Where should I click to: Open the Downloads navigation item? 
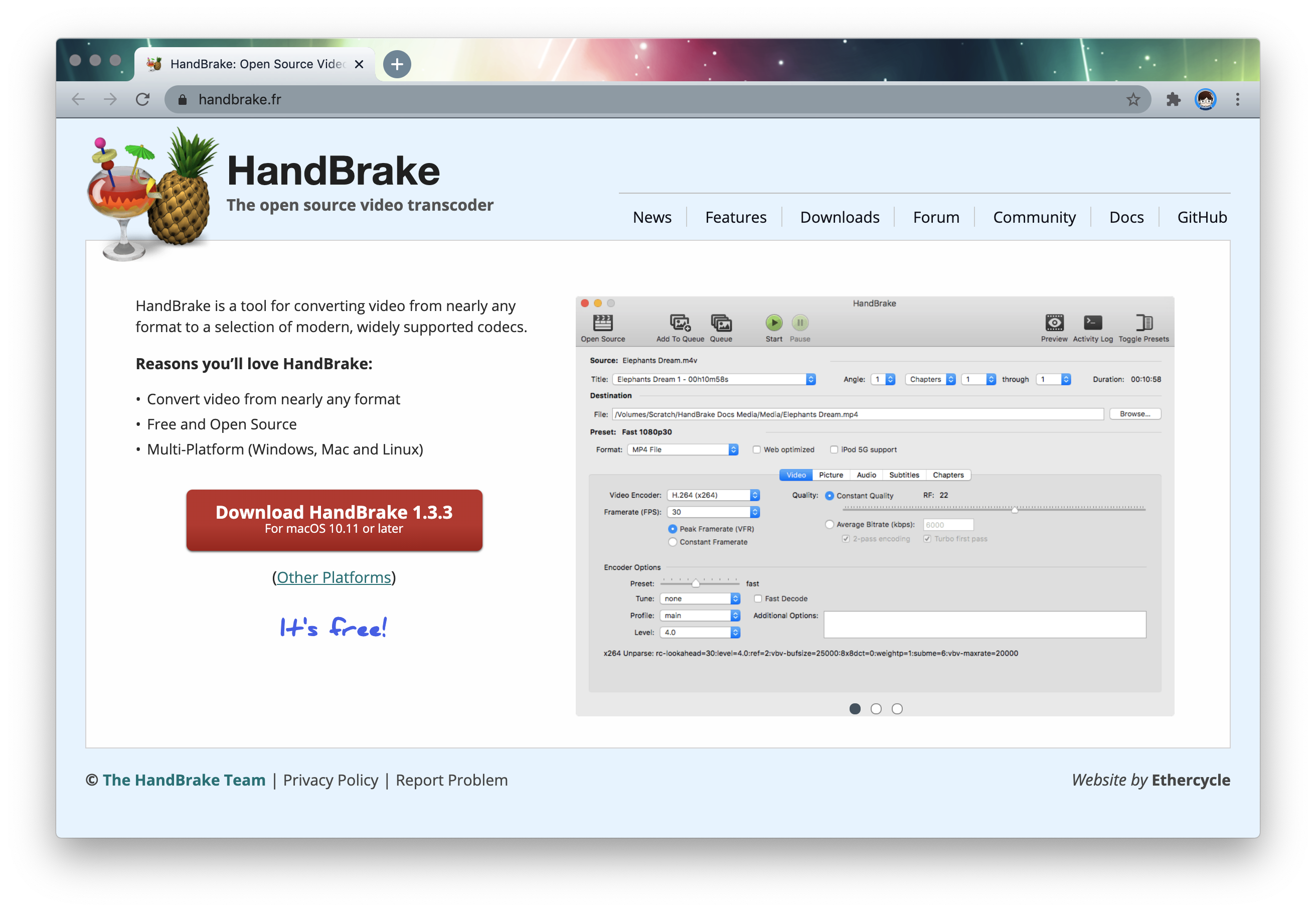coord(840,217)
